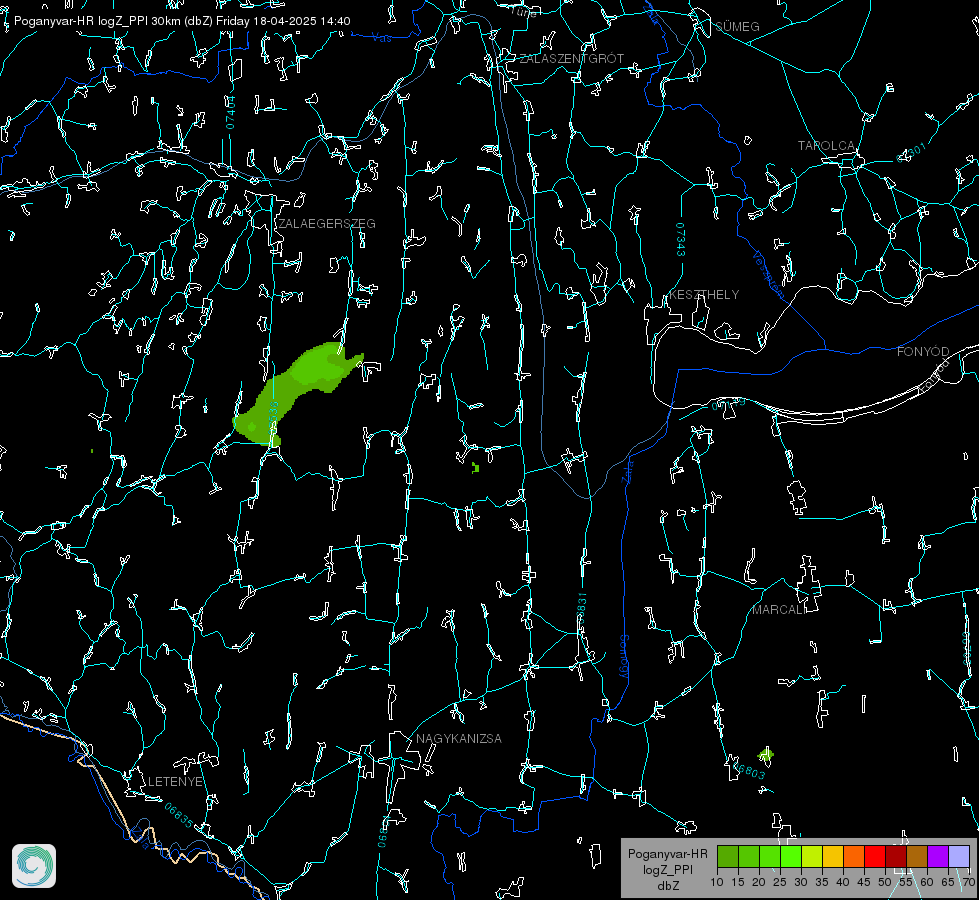Screen dimensions: 979x900
Task: Click the Poganyvar-HR legend label
Action: click(667, 854)
